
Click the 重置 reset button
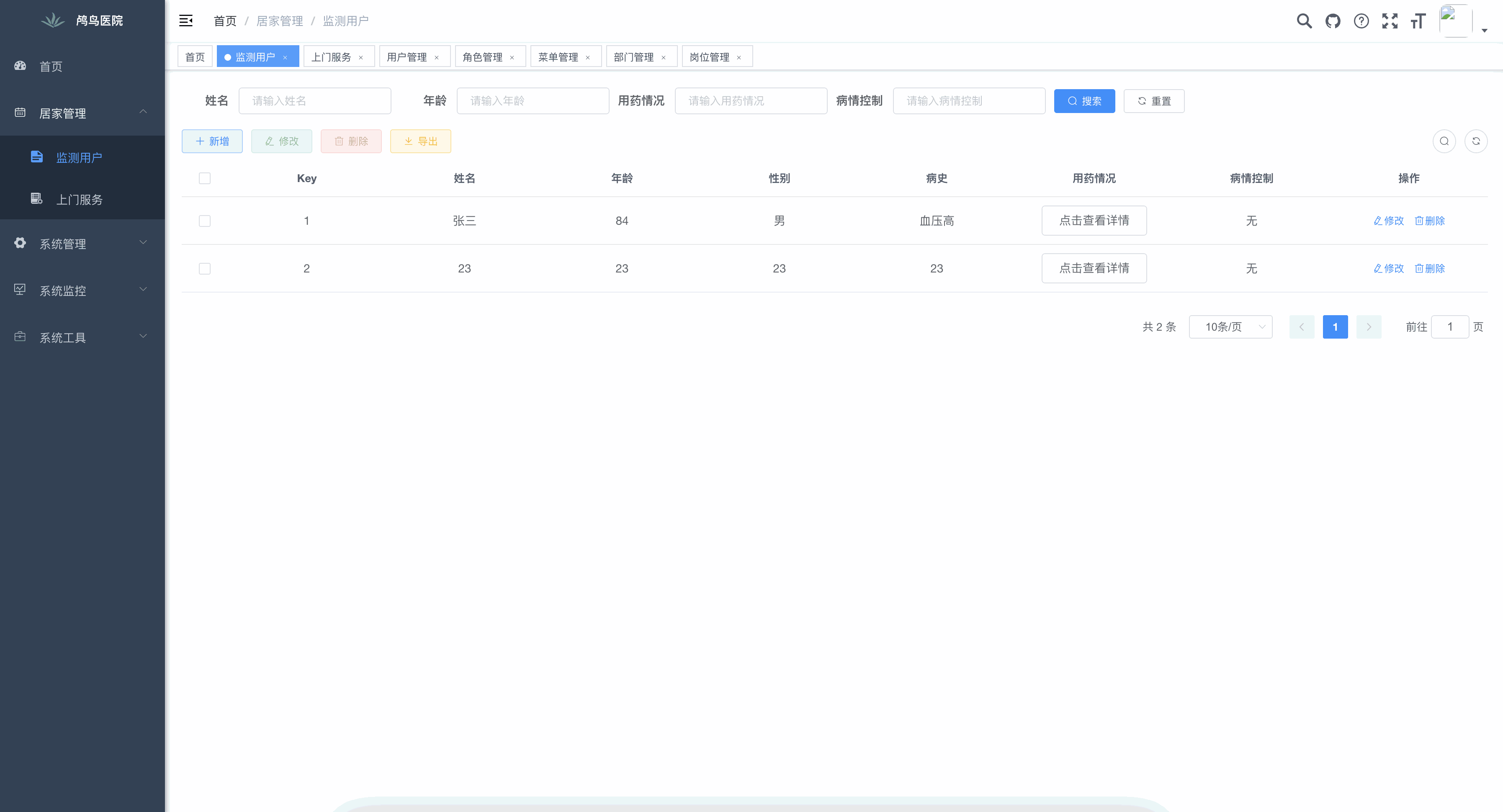[x=1153, y=101]
